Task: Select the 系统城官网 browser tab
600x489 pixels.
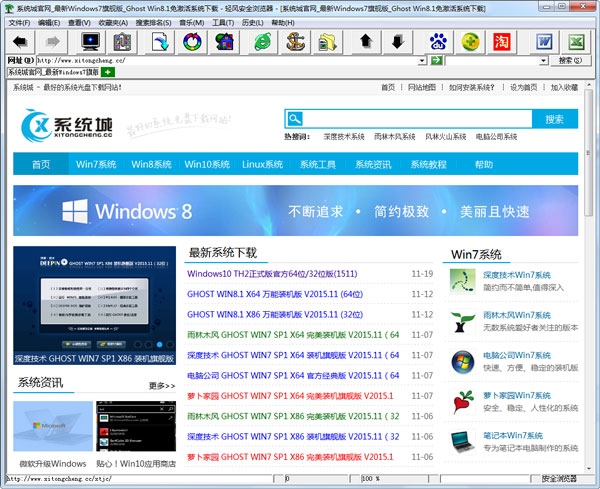Action: 54,72
